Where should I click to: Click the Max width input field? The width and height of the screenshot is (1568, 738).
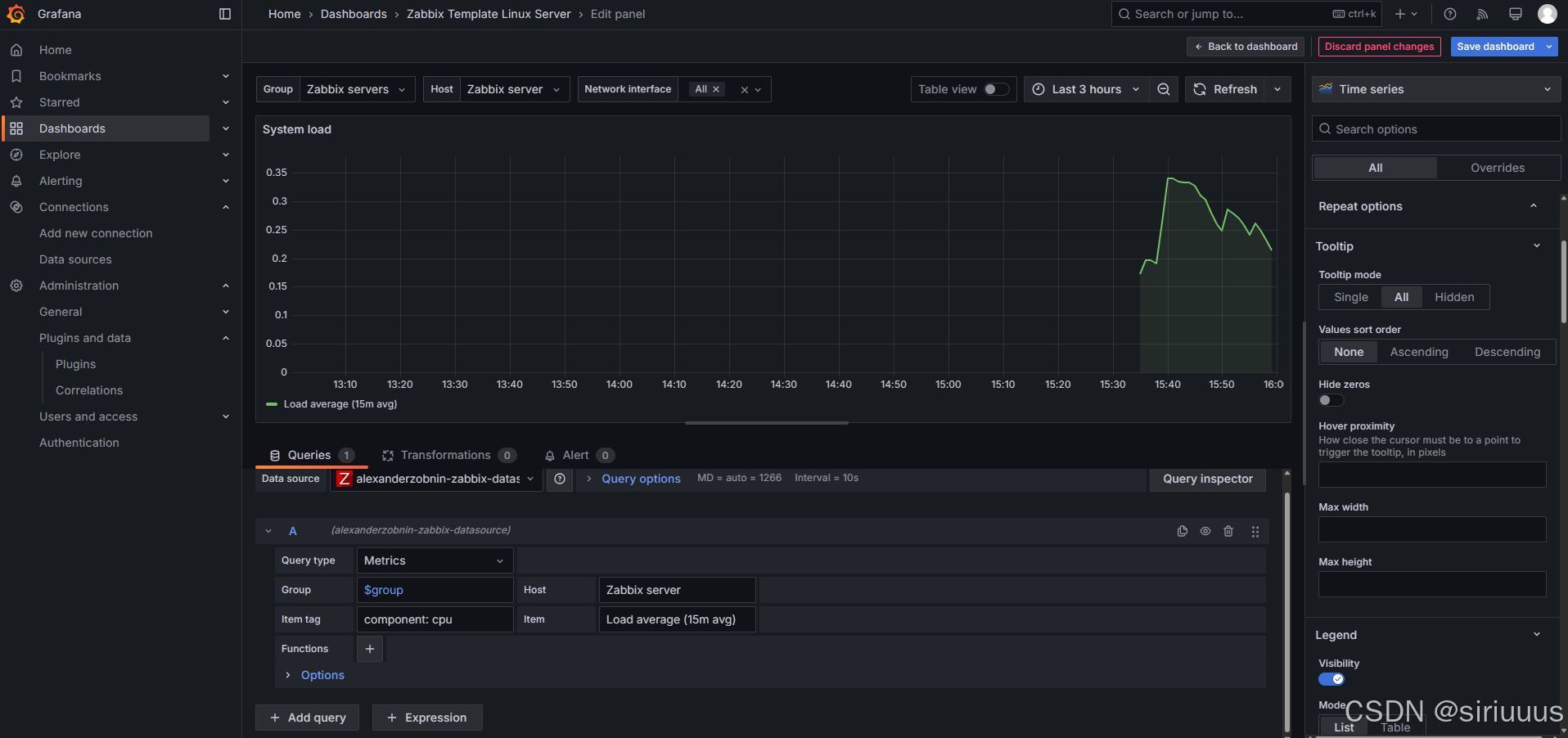1432,529
